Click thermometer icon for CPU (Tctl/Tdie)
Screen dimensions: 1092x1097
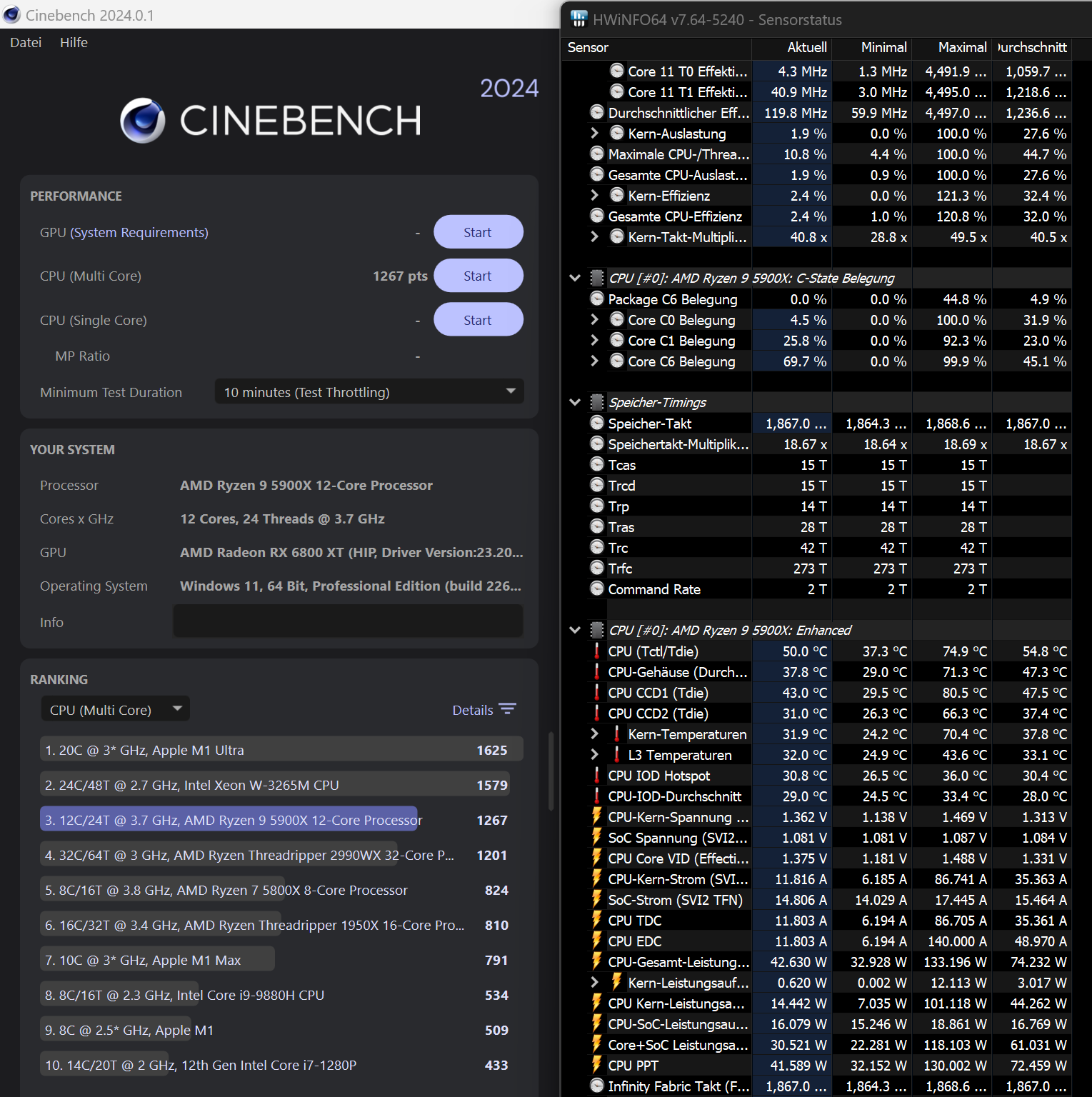pyautogui.click(x=597, y=651)
